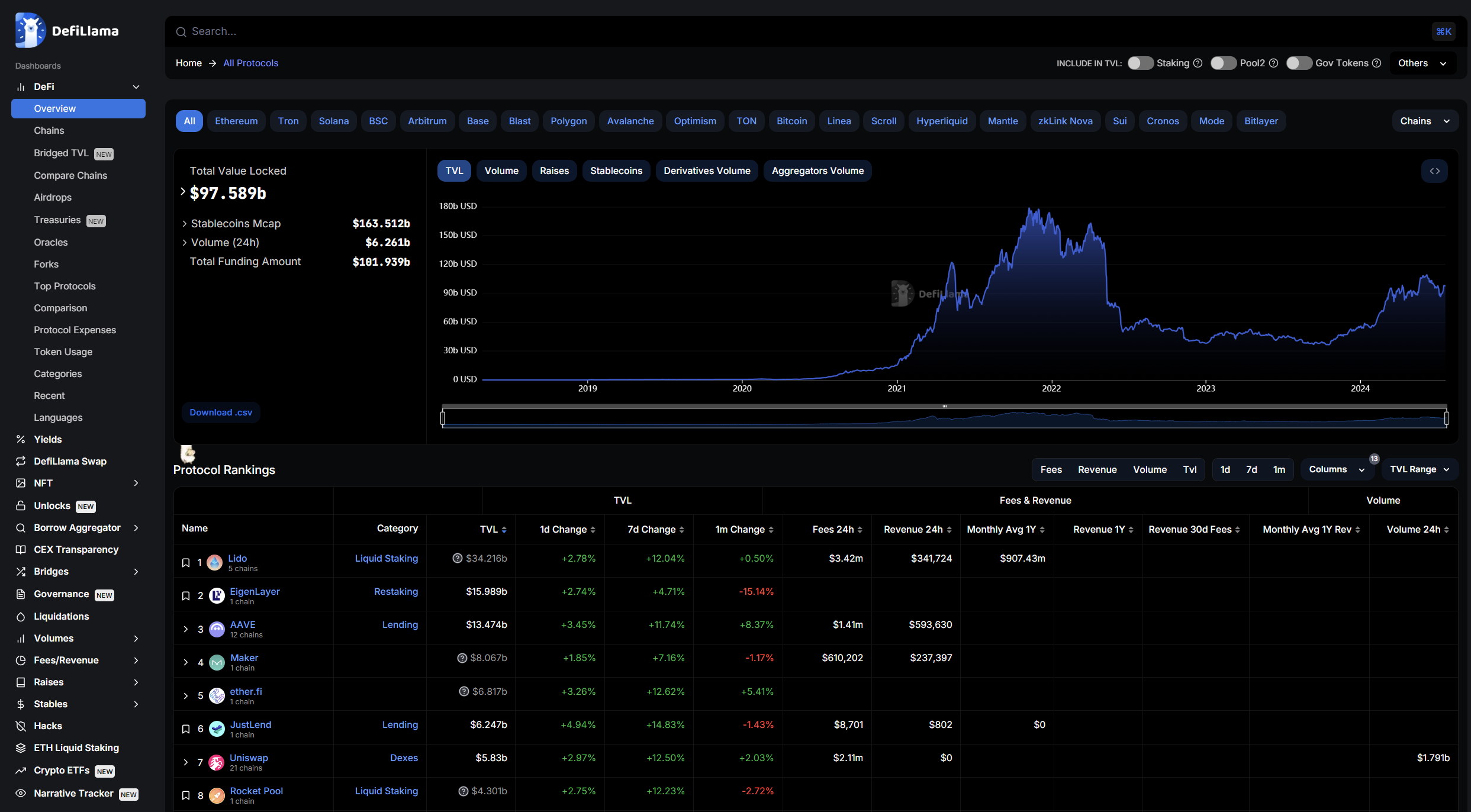Open the Chains dropdown
Screen dimensions: 1471x812
1424,121
